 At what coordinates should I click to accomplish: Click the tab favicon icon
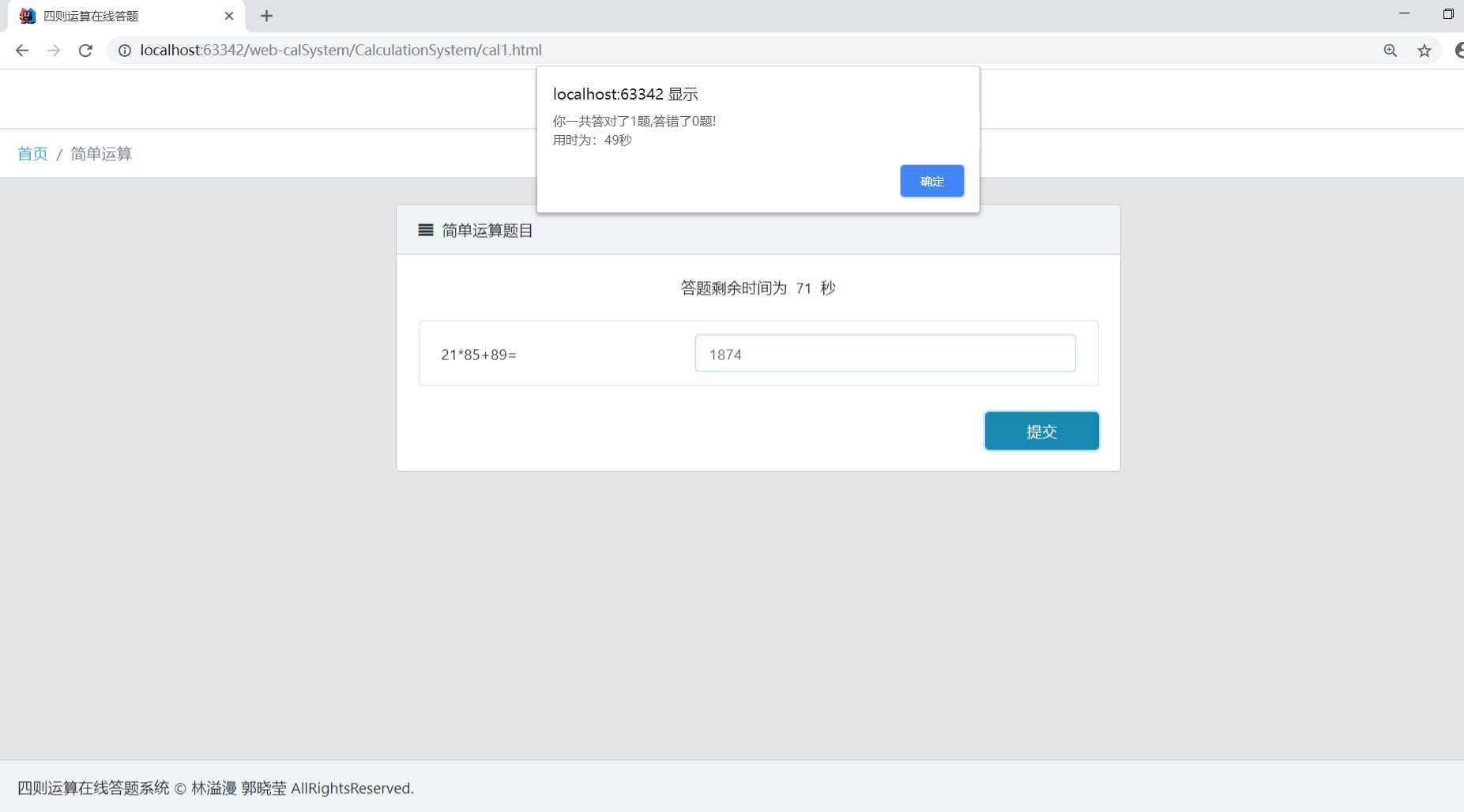(x=28, y=16)
